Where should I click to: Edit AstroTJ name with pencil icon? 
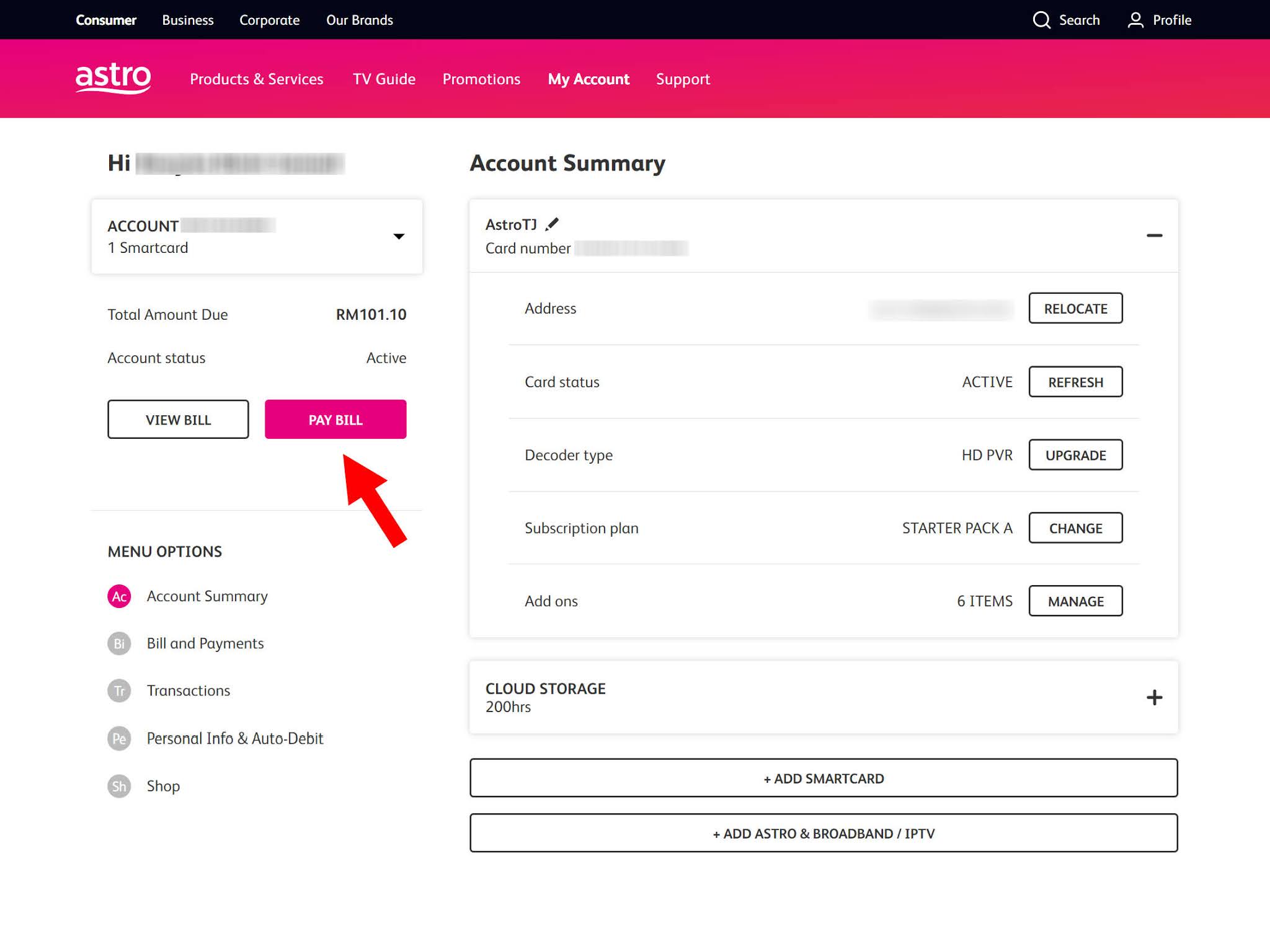coord(552,224)
